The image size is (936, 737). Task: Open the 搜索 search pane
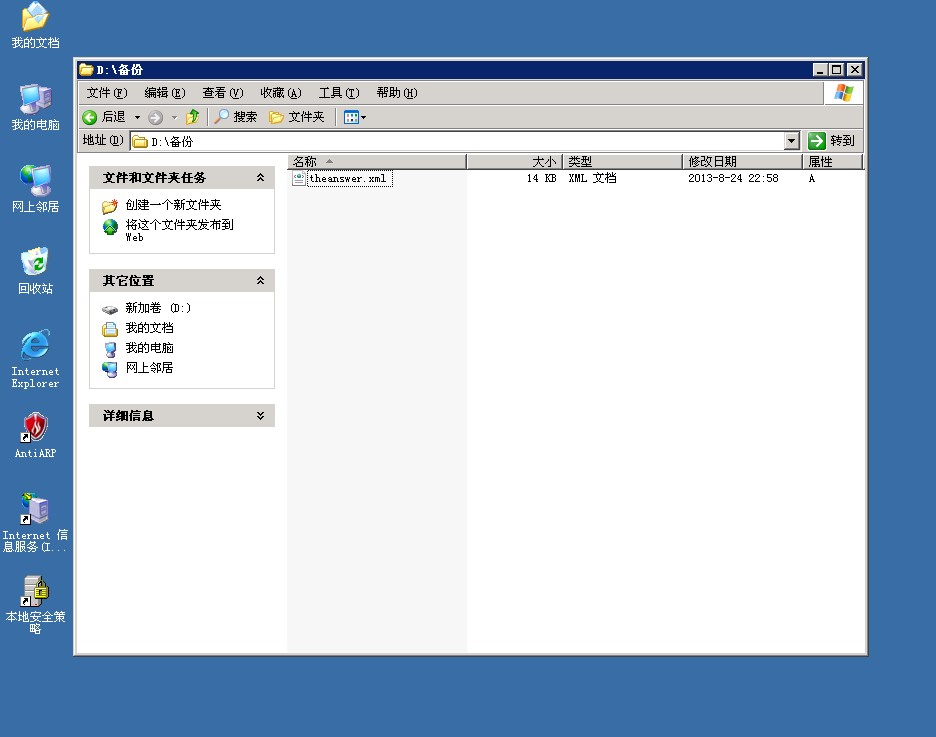[x=236, y=117]
